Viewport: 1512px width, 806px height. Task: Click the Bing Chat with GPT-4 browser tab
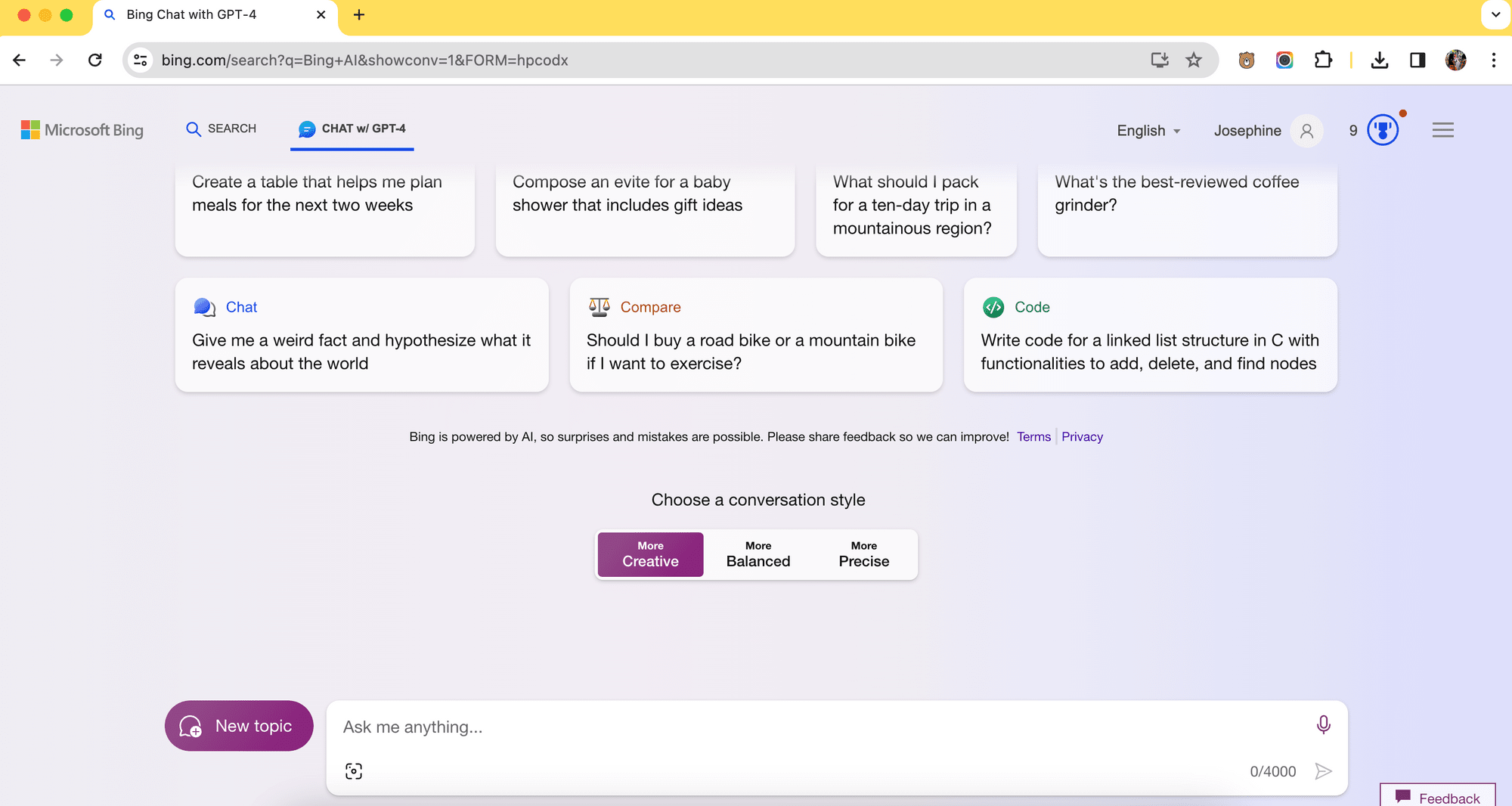click(x=215, y=15)
